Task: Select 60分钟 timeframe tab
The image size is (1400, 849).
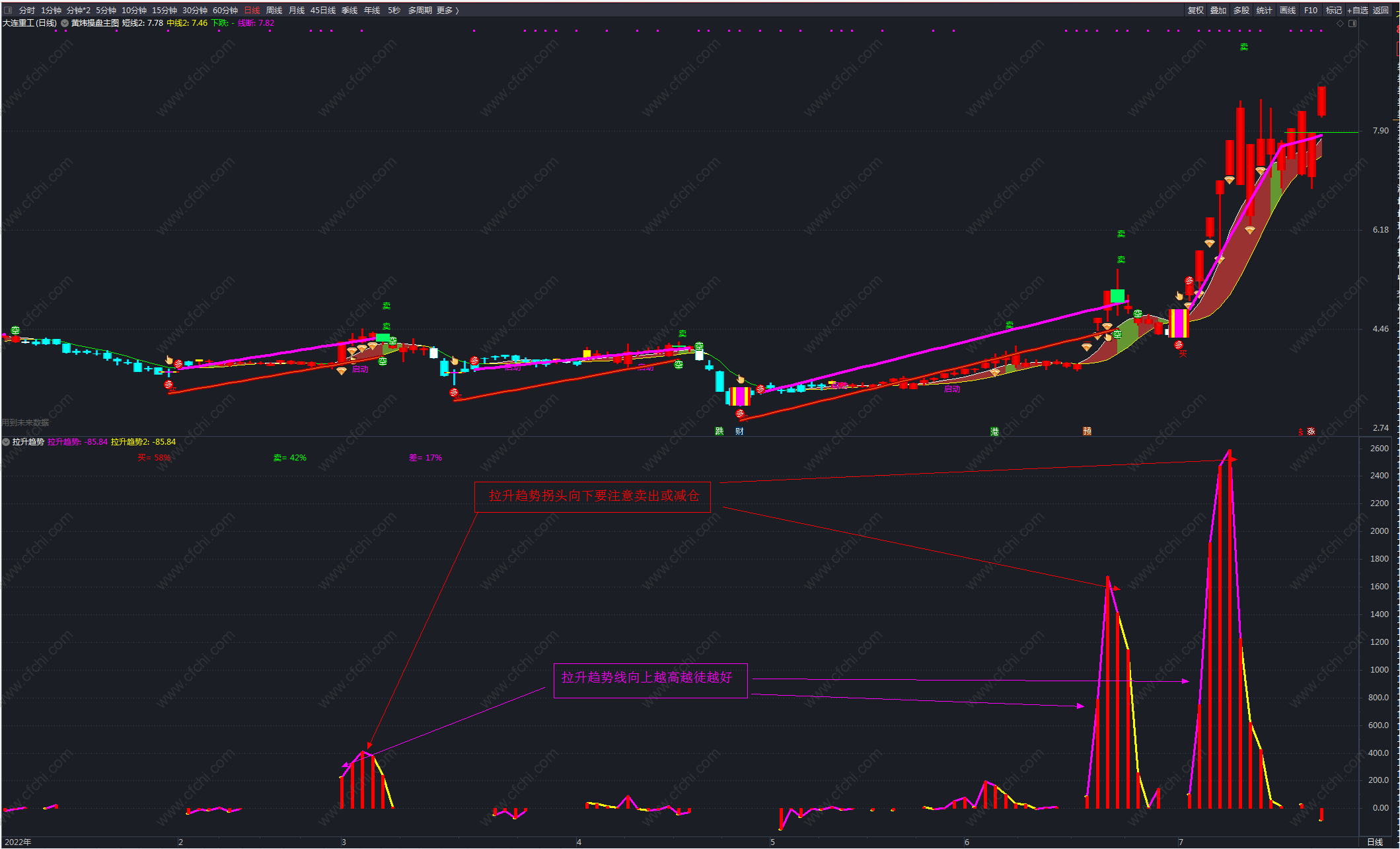Action: [225, 10]
